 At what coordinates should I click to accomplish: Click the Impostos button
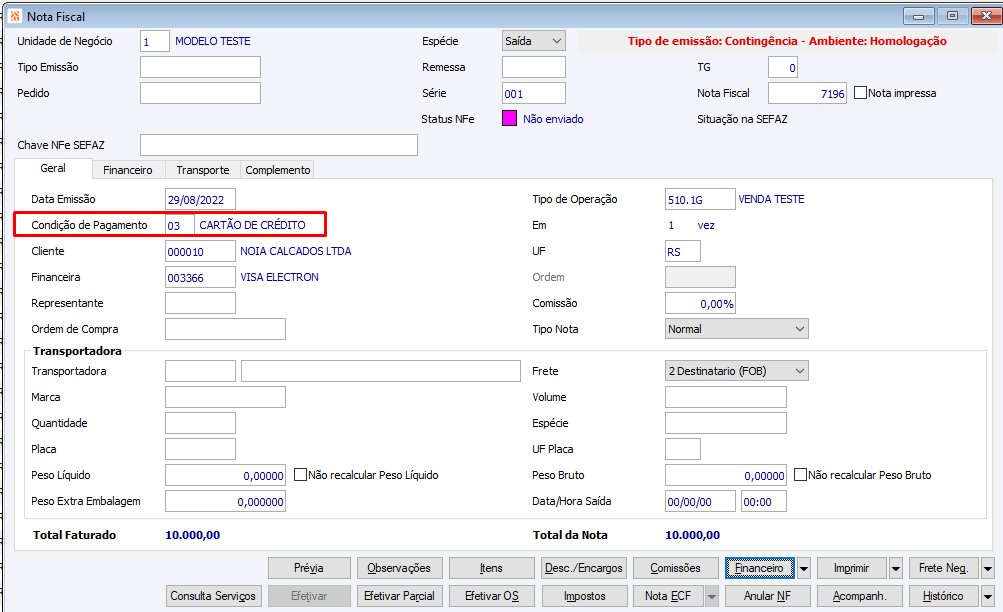(x=583, y=596)
